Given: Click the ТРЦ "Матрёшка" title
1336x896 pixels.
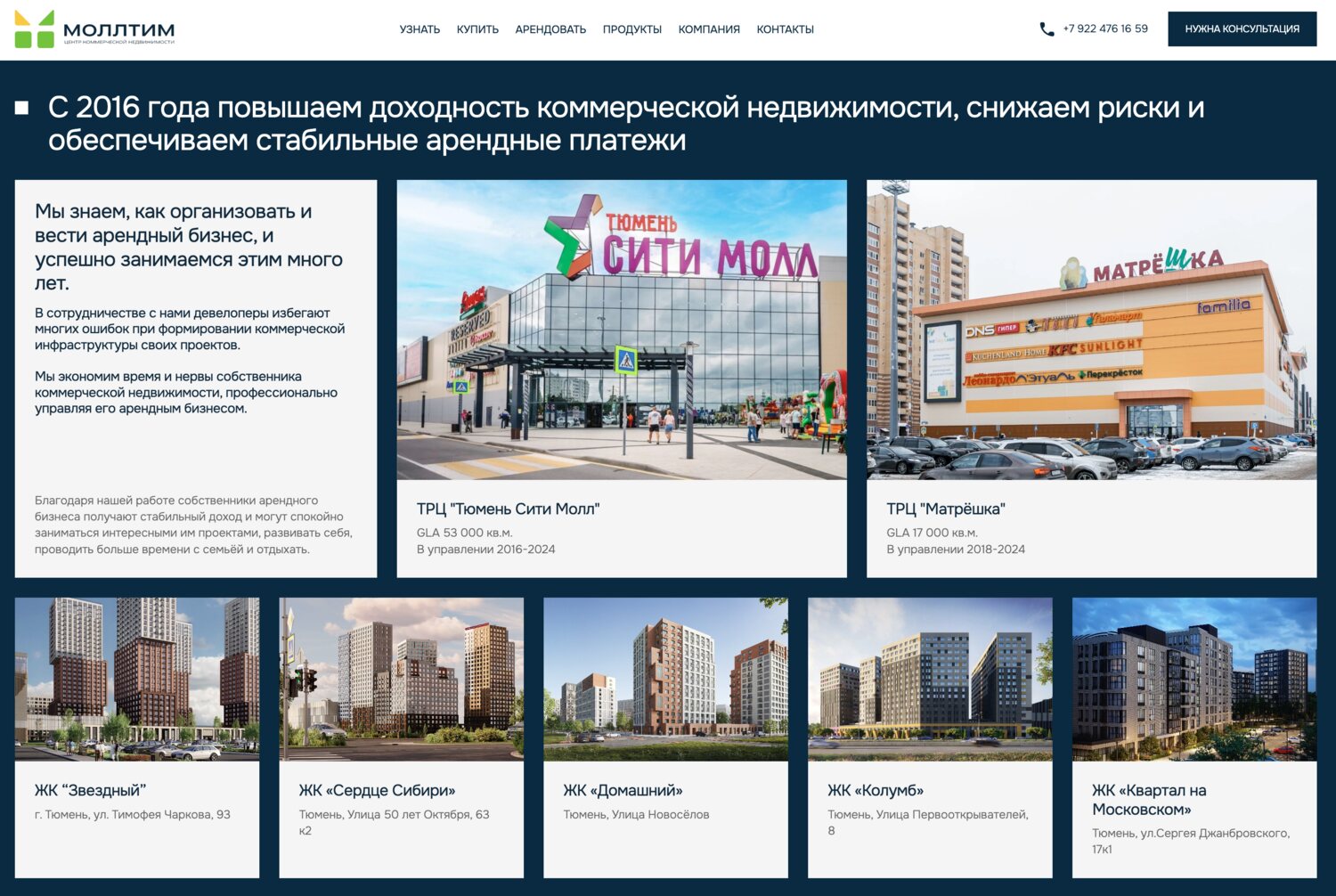Looking at the screenshot, I should [946, 509].
